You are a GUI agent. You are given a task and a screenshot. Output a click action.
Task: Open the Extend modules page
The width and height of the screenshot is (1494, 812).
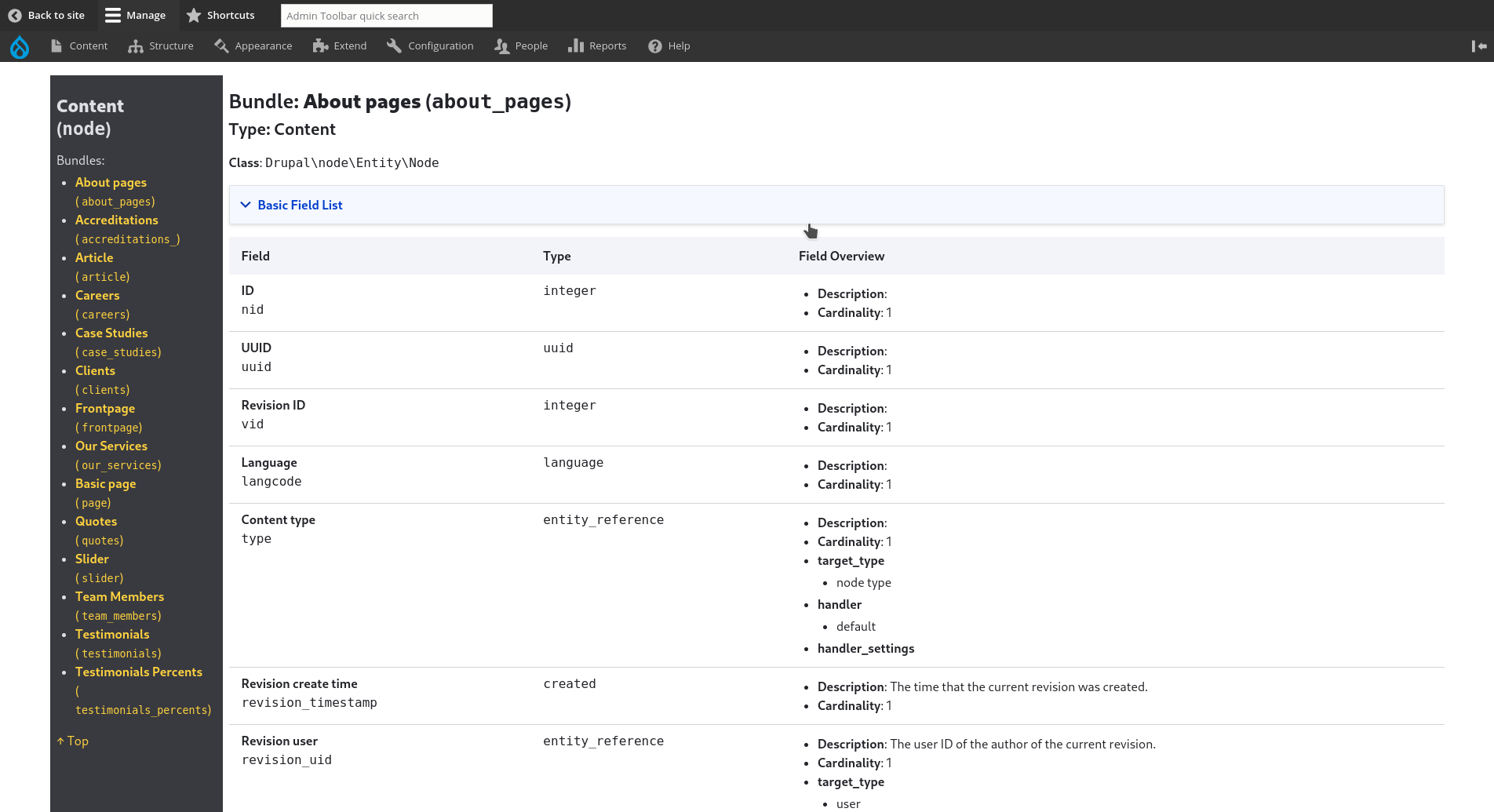click(x=340, y=46)
